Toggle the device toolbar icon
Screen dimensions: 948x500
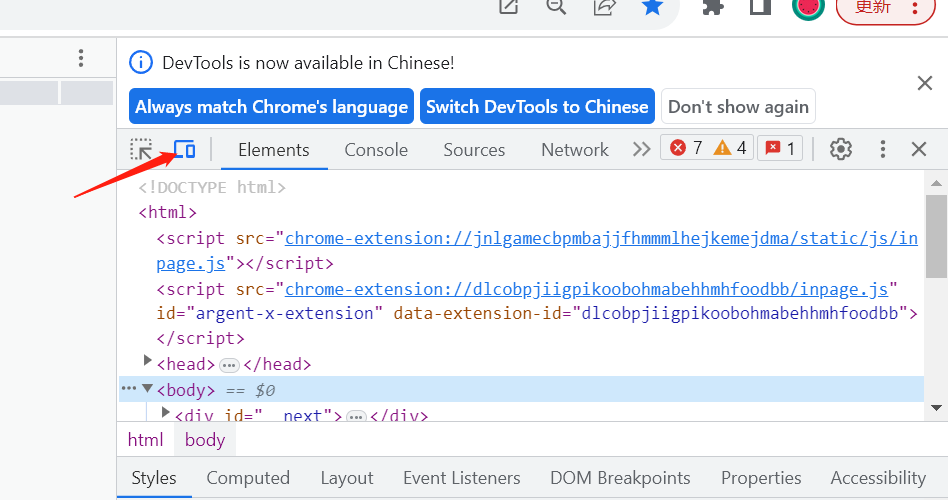click(185, 150)
